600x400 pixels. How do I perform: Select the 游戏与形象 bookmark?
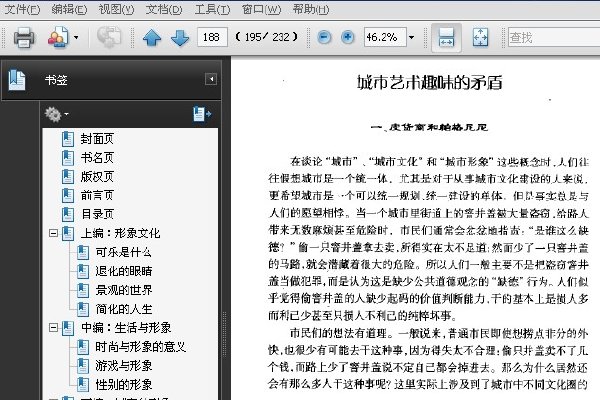[x=124, y=366]
